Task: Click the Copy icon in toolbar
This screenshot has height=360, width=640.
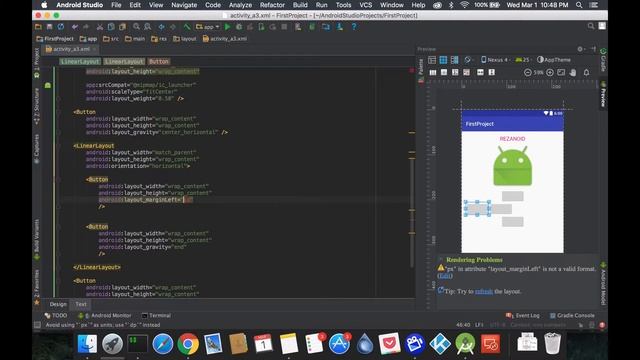Action: pos(111,27)
